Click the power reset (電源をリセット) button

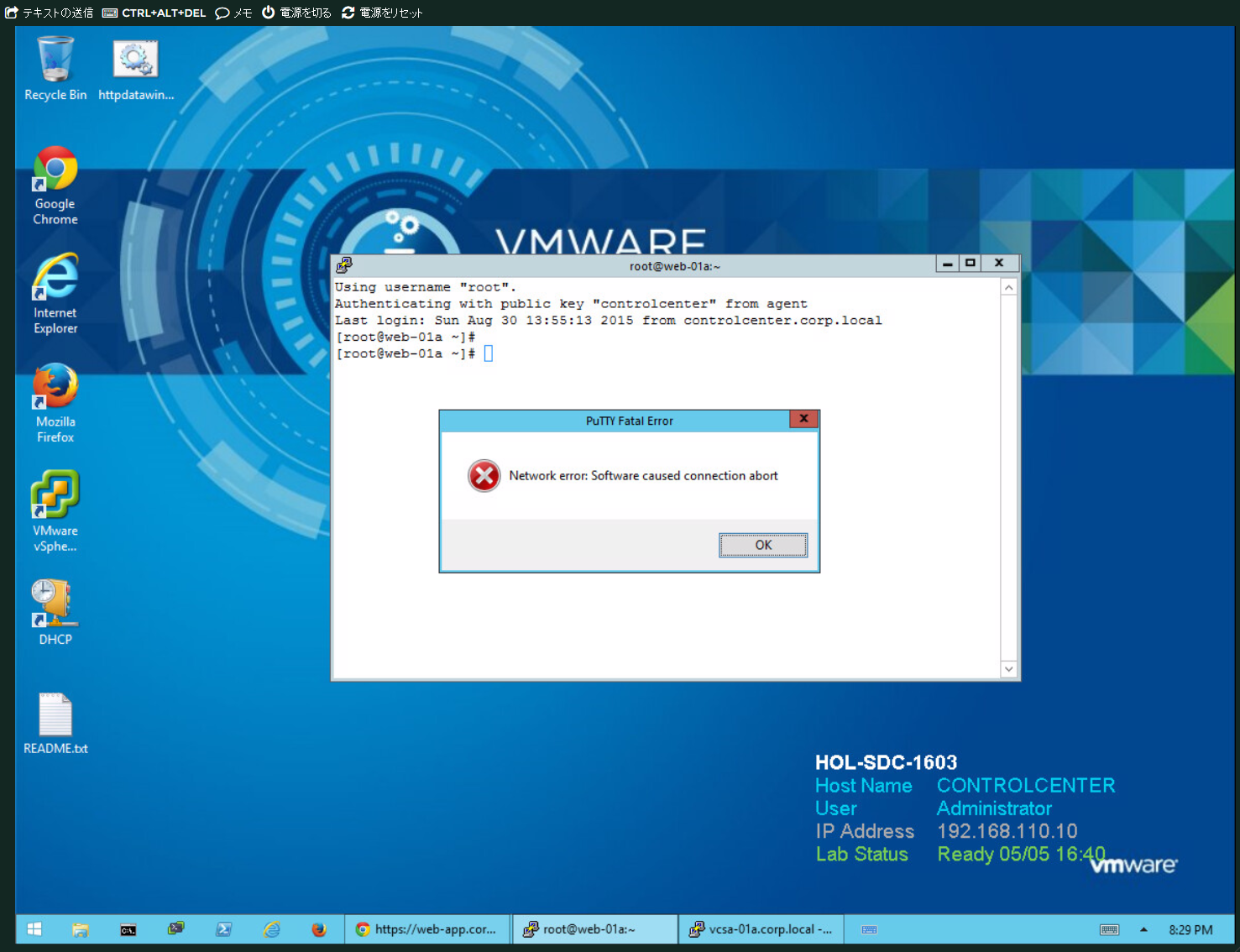(x=382, y=13)
